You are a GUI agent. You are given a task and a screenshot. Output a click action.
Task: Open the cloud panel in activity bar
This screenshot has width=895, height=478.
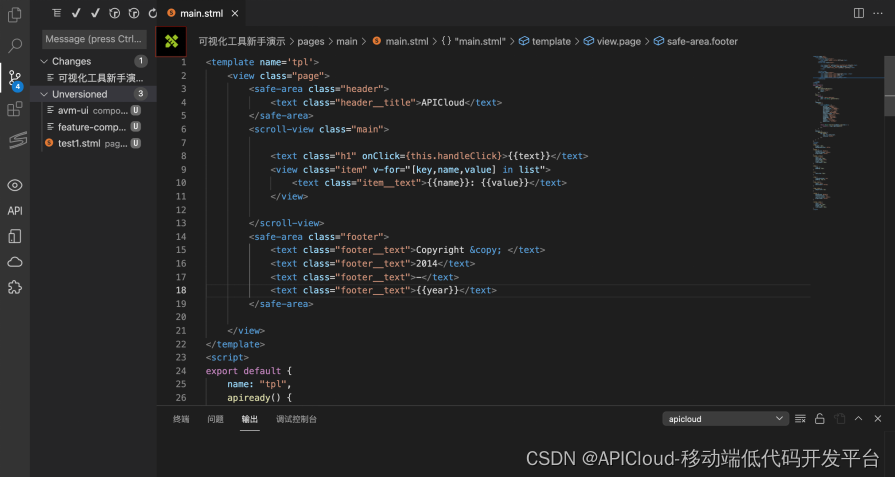pos(15,262)
